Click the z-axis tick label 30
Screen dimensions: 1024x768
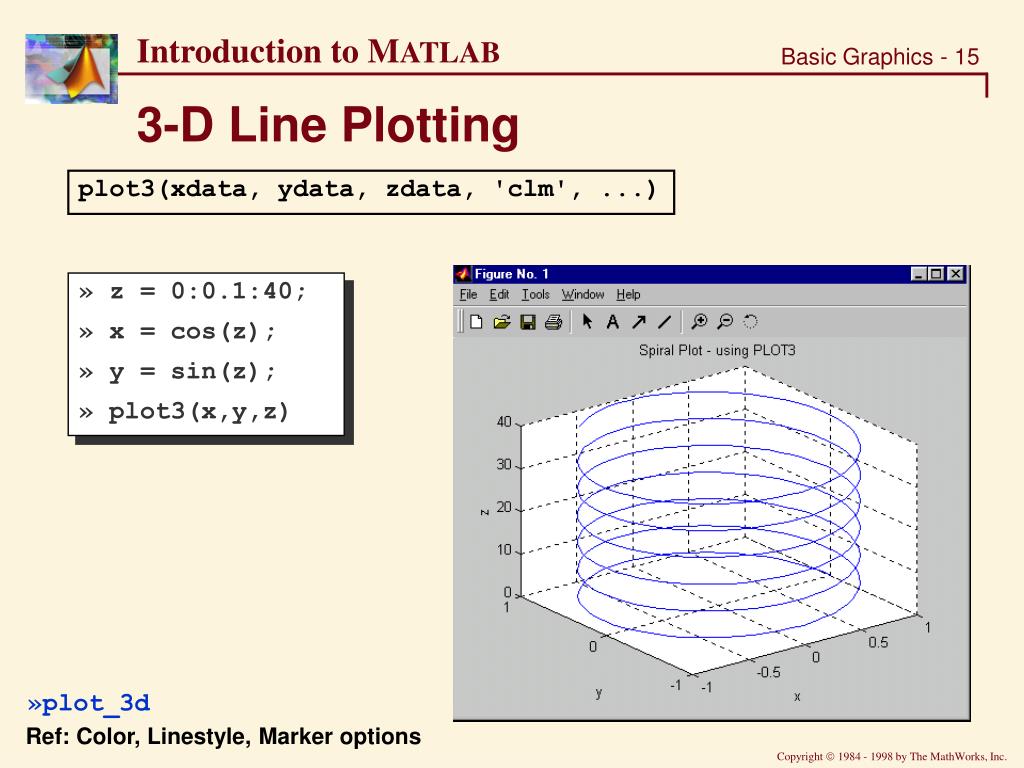click(504, 465)
